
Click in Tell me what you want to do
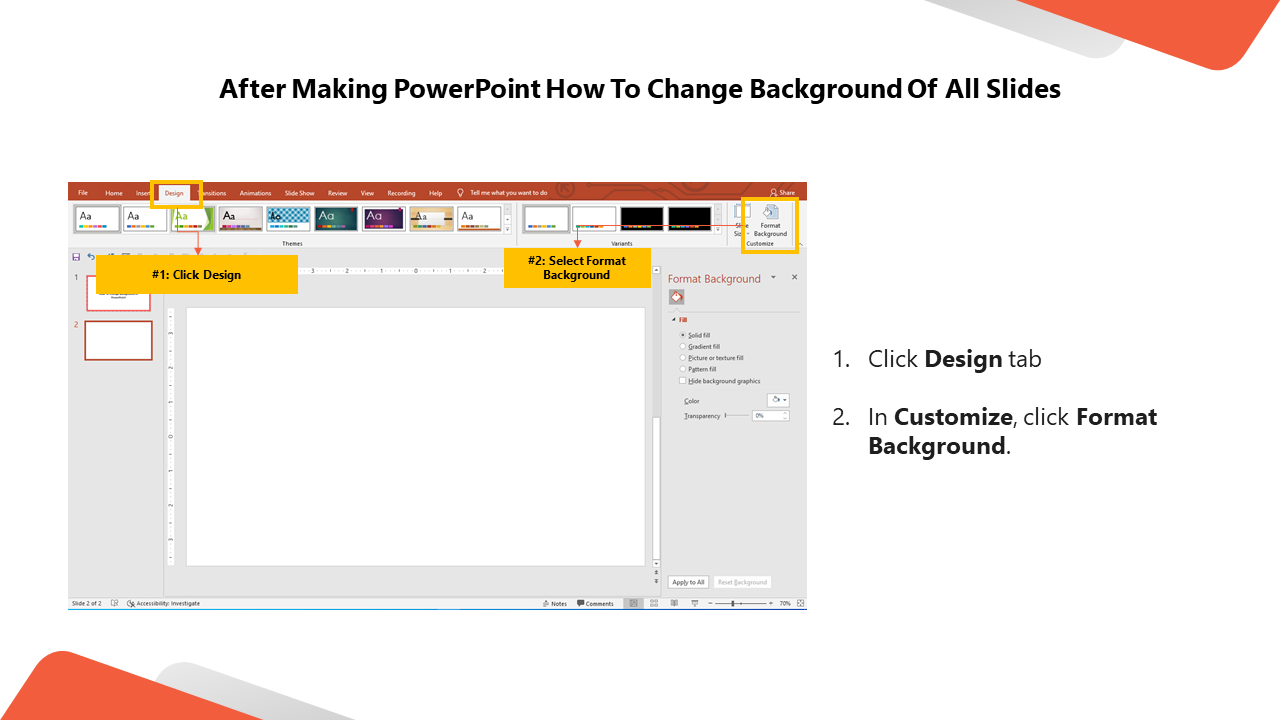[x=509, y=192]
